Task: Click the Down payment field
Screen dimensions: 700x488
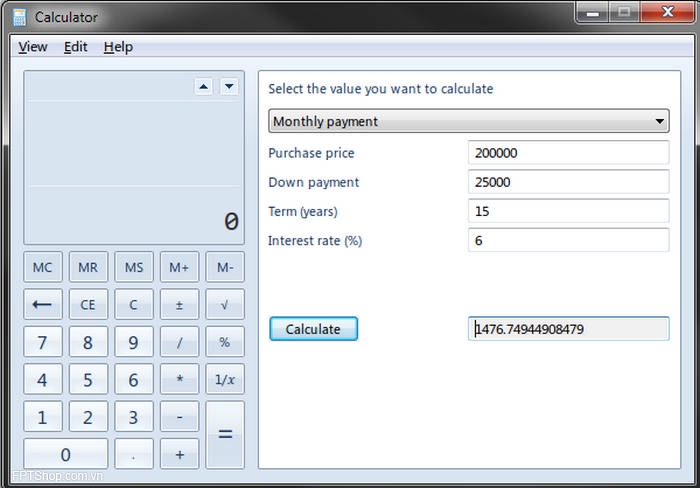Action: point(568,182)
